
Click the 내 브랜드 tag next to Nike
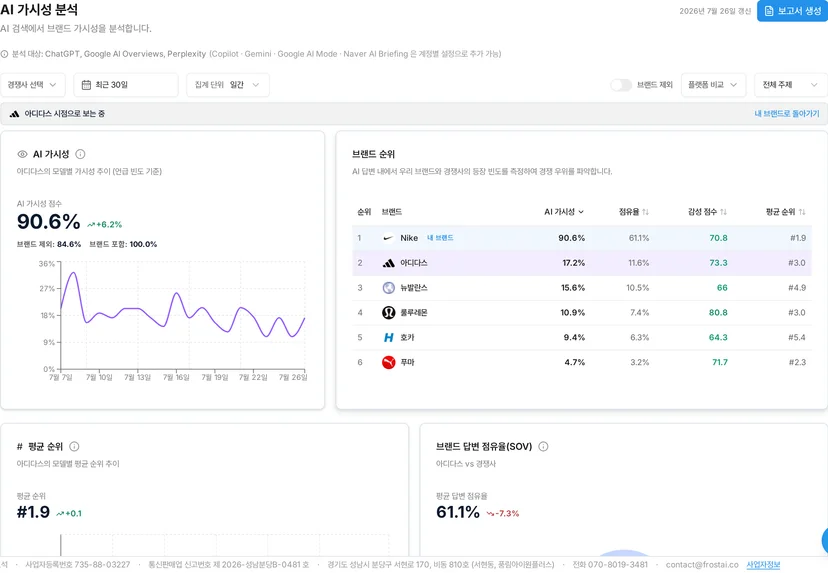tap(440, 238)
